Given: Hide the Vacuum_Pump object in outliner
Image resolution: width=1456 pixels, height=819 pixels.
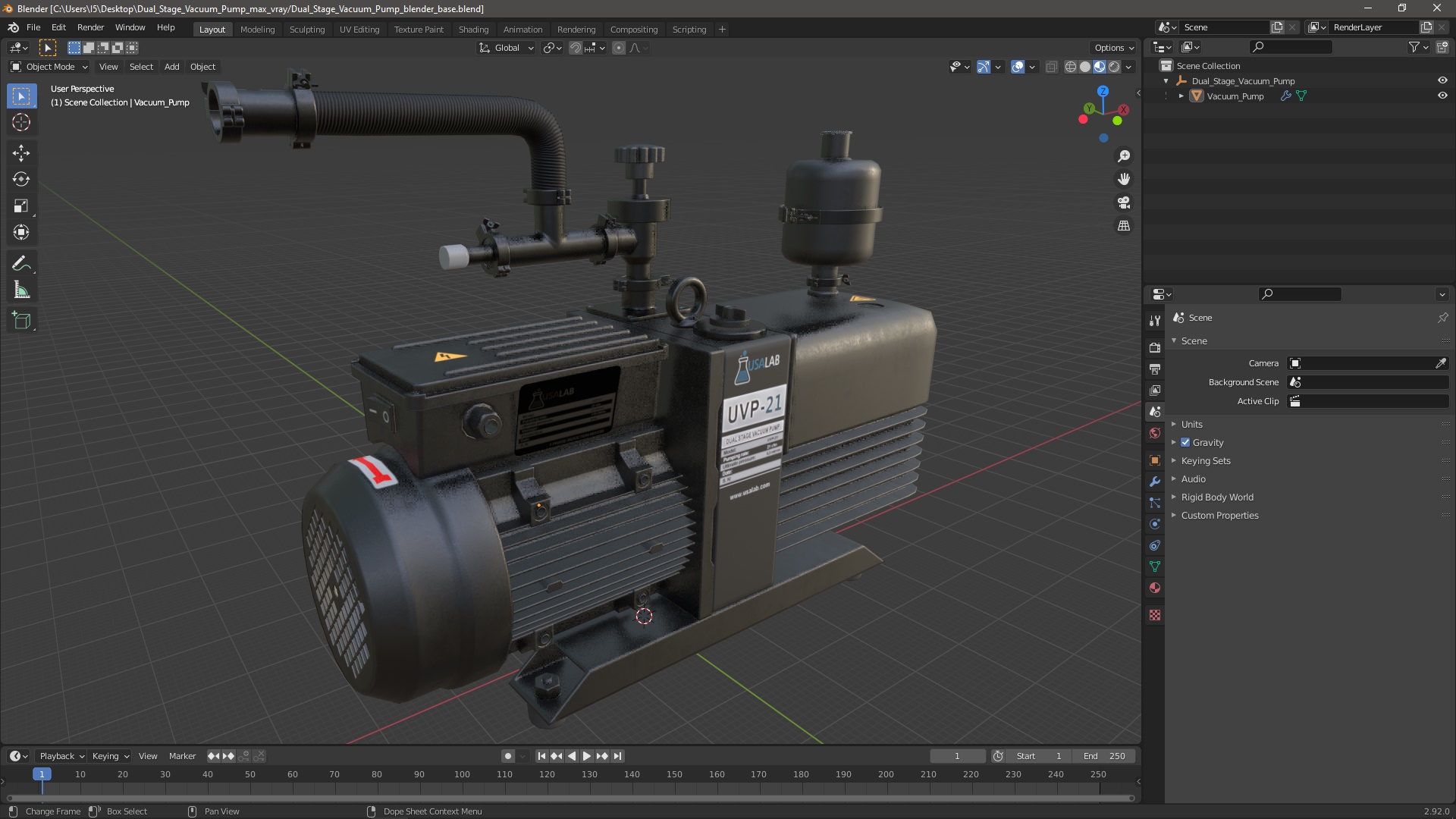Looking at the screenshot, I should [1442, 96].
